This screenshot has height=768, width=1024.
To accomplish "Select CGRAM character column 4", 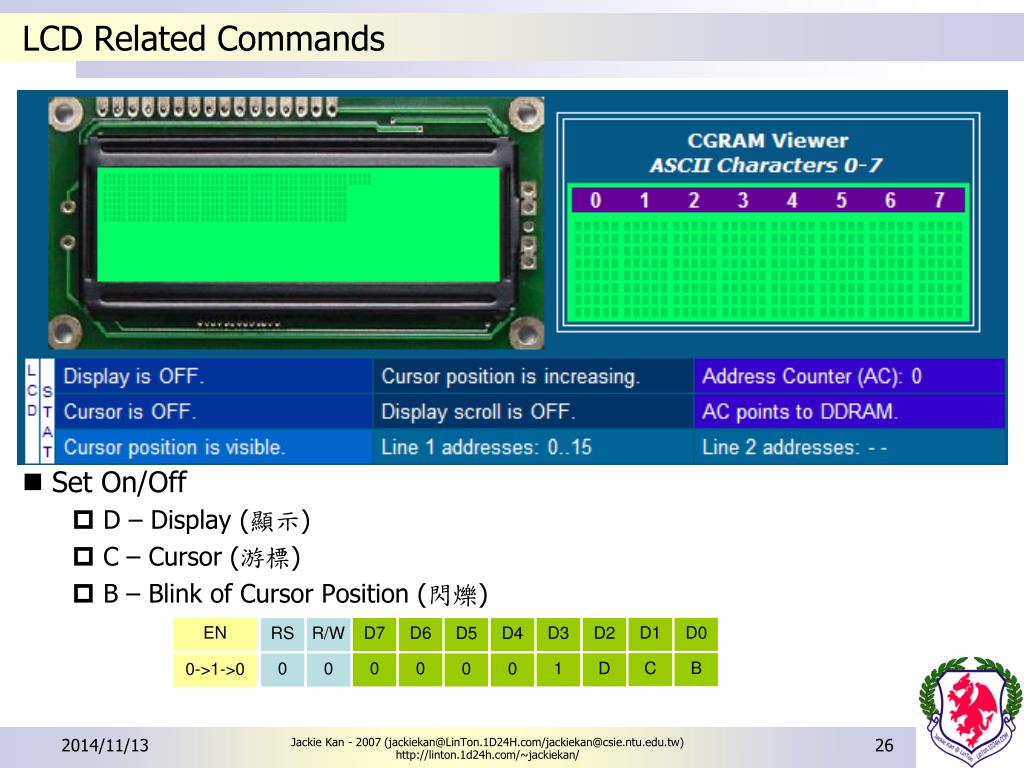I will 792,200.
